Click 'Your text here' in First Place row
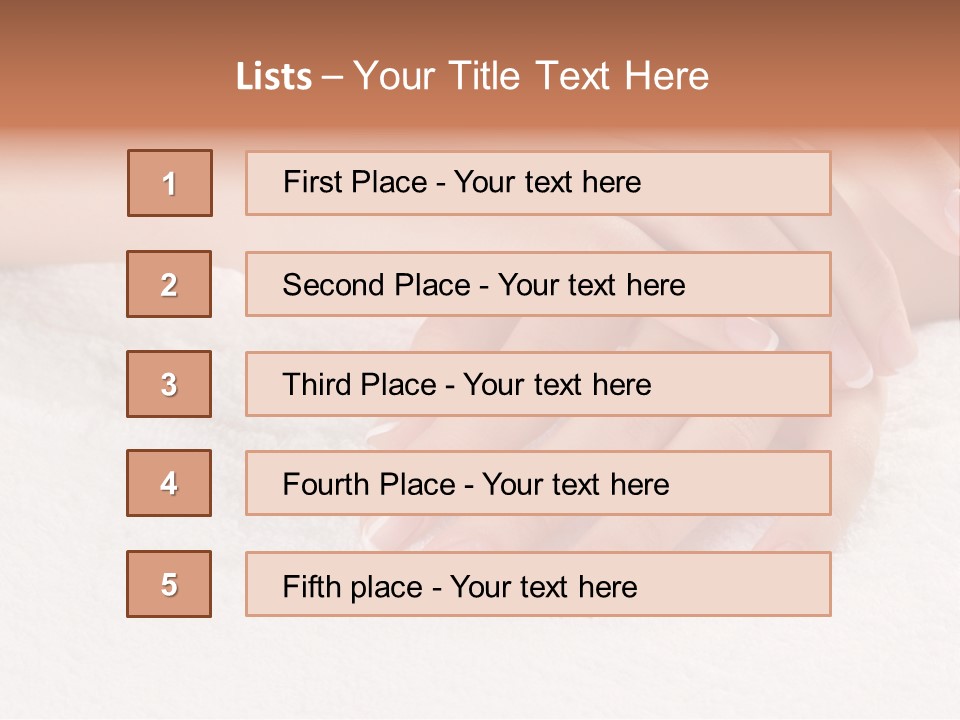 click(547, 182)
